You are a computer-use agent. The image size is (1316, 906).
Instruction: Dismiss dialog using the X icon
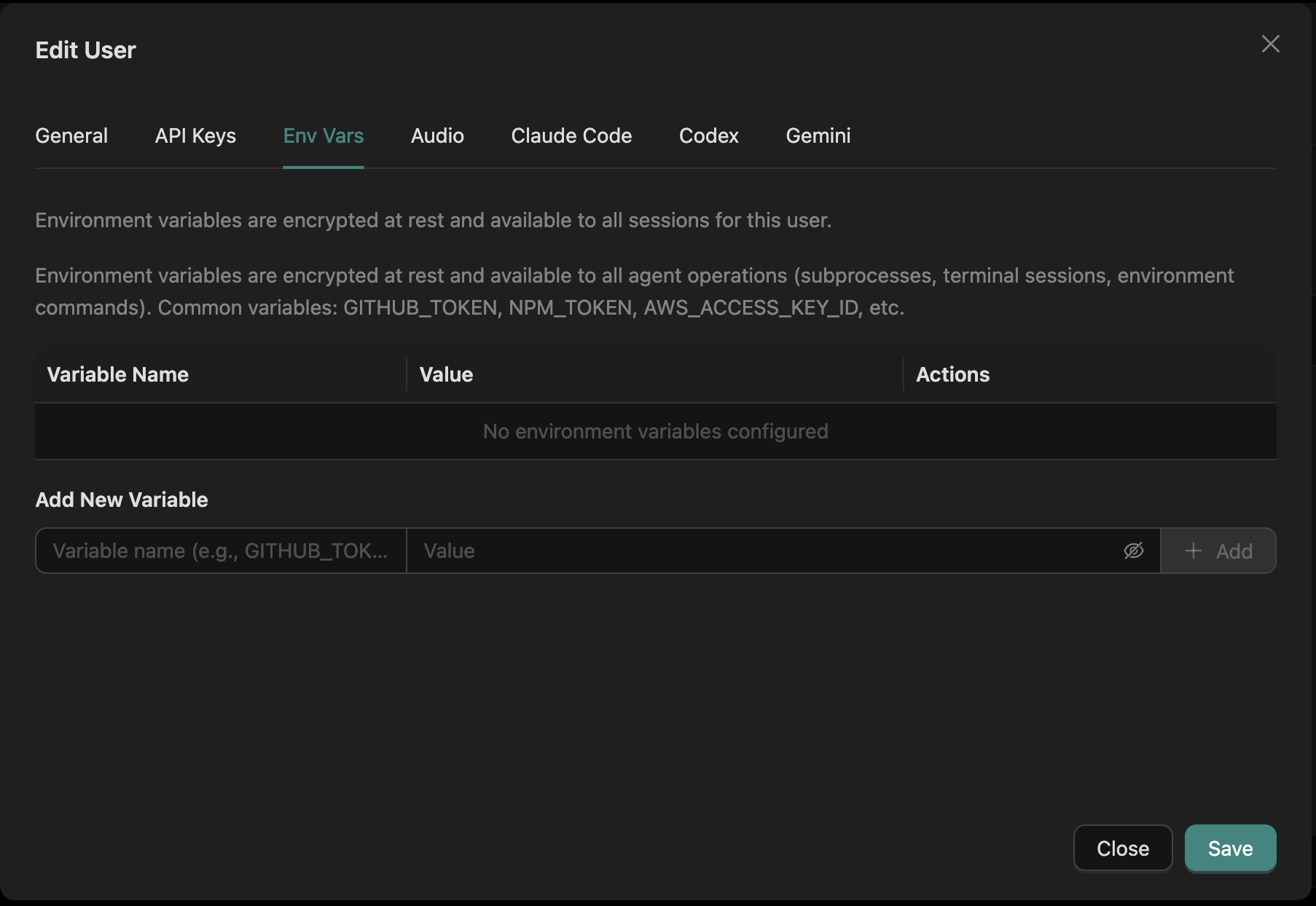pos(1271,44)
